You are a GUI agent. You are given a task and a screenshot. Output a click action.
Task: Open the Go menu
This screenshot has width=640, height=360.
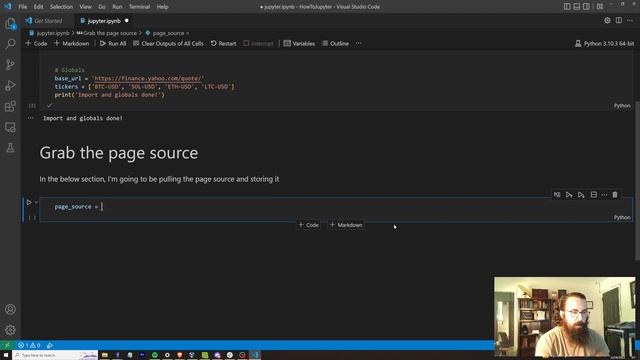[102, 7]
